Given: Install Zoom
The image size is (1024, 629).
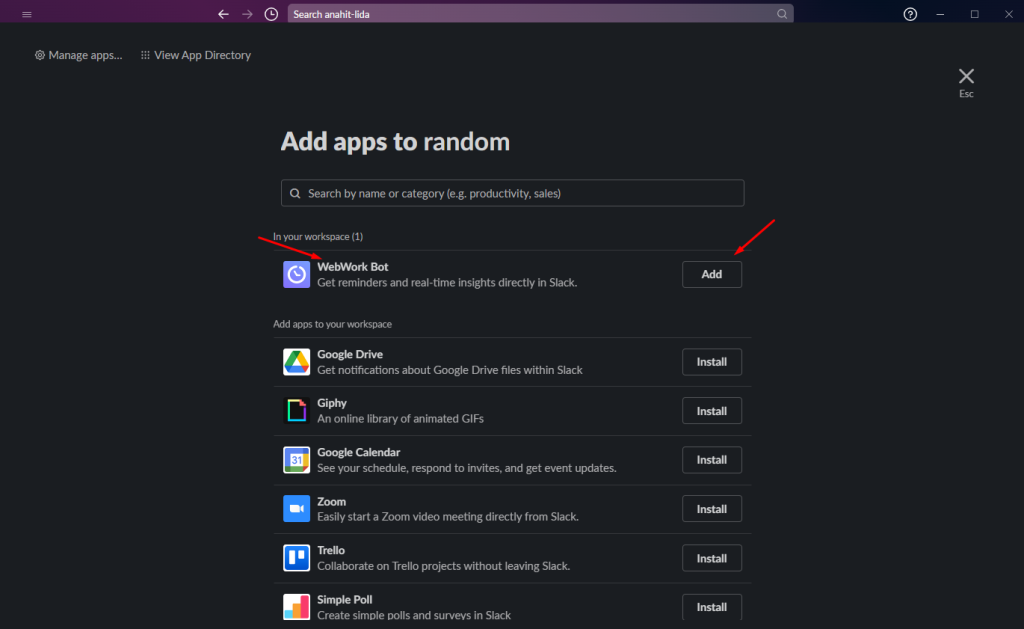Looking at the screenshot, I should 712,509.
